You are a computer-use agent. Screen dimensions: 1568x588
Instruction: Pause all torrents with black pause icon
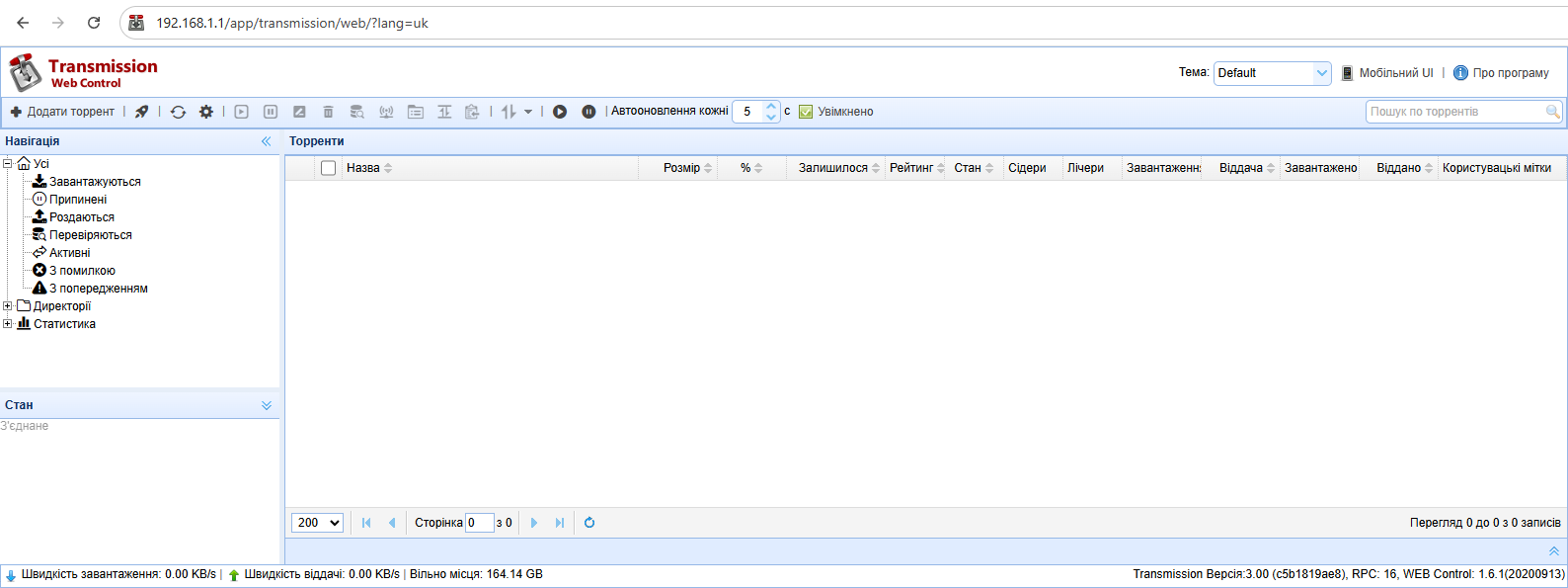click(588, 112)
